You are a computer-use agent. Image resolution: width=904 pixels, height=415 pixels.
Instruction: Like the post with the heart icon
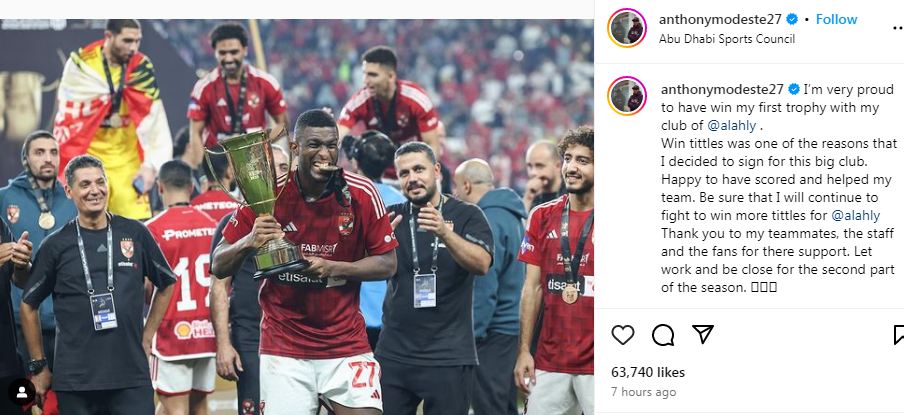coord(623,335)
